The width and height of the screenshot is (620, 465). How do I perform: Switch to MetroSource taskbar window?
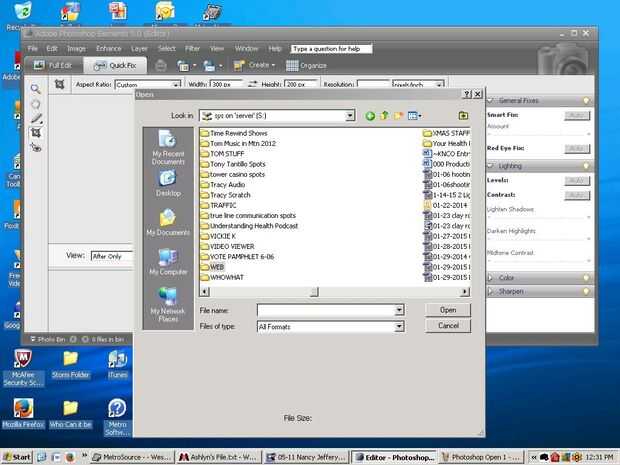click(x=132, y=457)
